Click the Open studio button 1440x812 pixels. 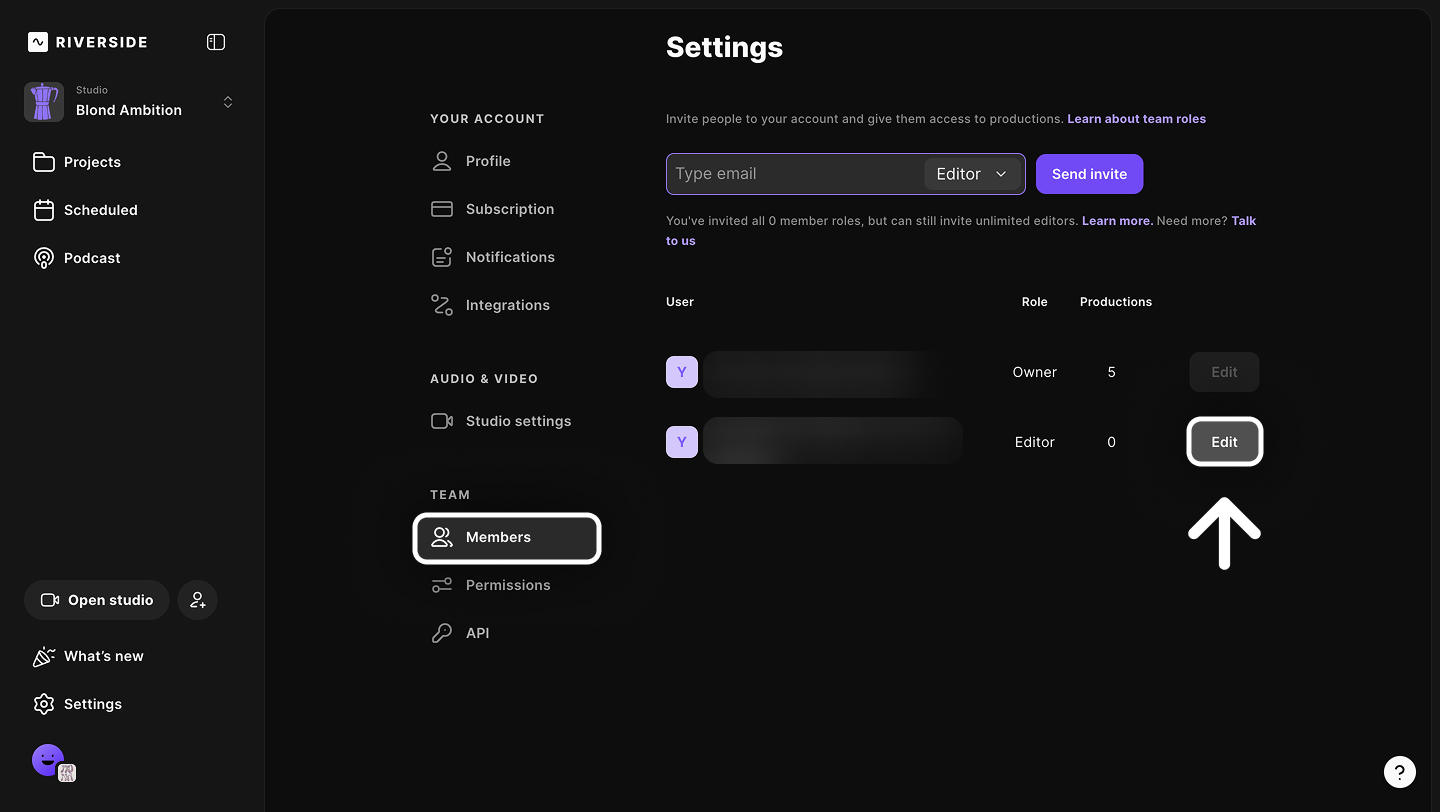97,600
